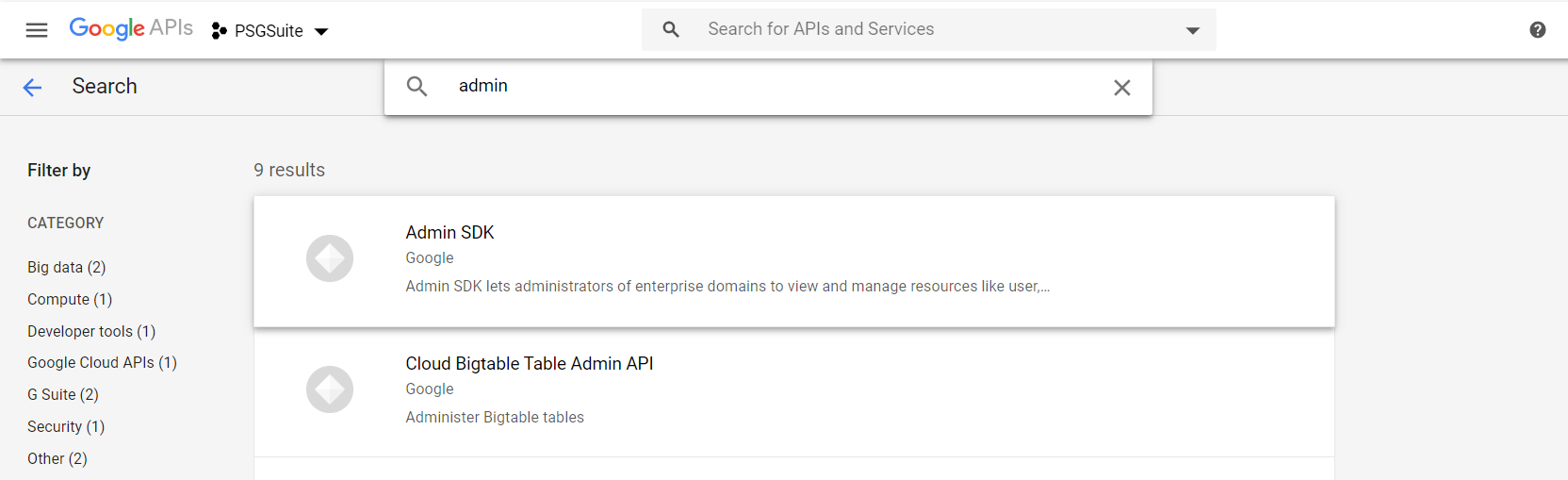The height and width of the screenshot is (480, 1568).
Task: Open the hamburger navigation menu
Action: tap(37, 30)
